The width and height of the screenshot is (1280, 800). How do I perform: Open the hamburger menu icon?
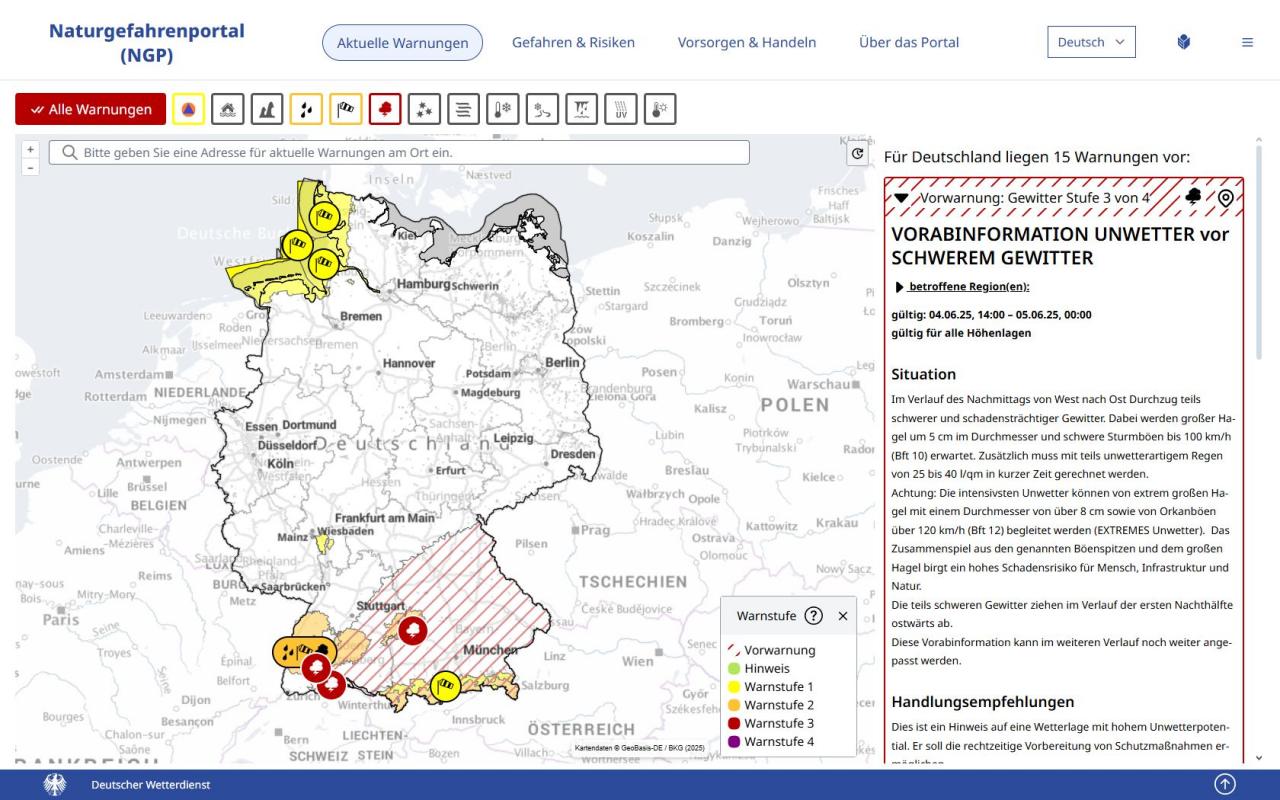pos(1247,42)
